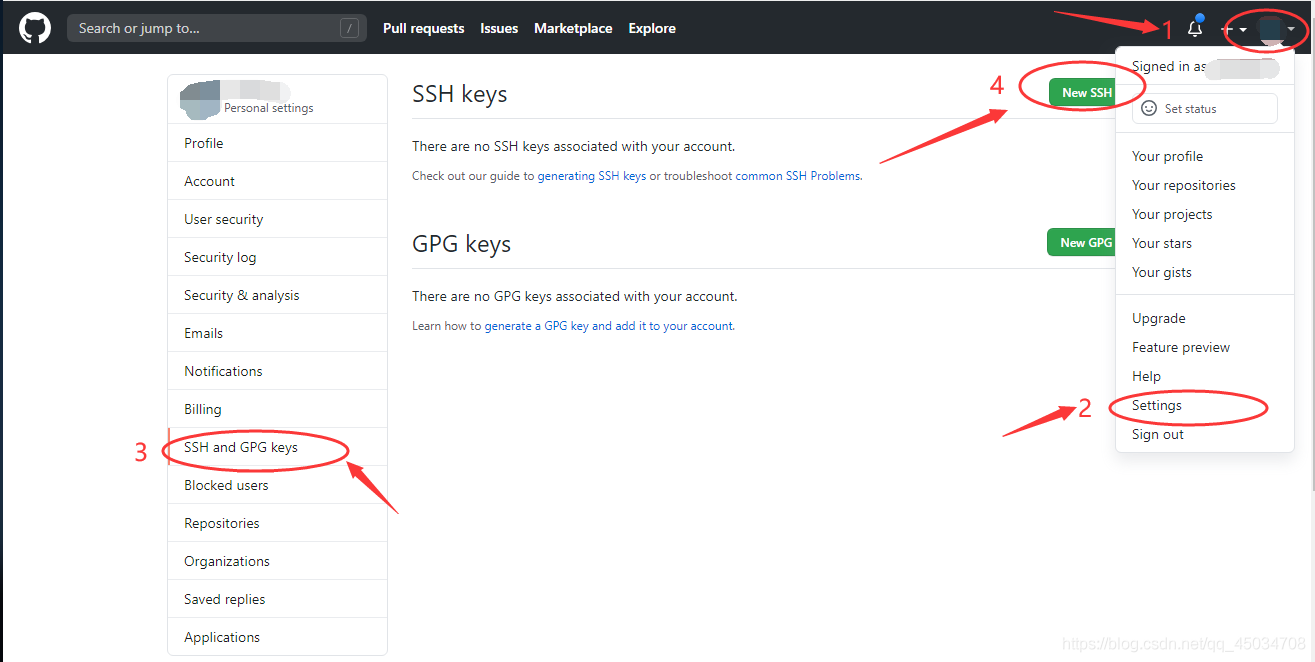This screenshot has width=1315, height=662.
Task: Go to Pull requests in the header
Action: point(424,28)
